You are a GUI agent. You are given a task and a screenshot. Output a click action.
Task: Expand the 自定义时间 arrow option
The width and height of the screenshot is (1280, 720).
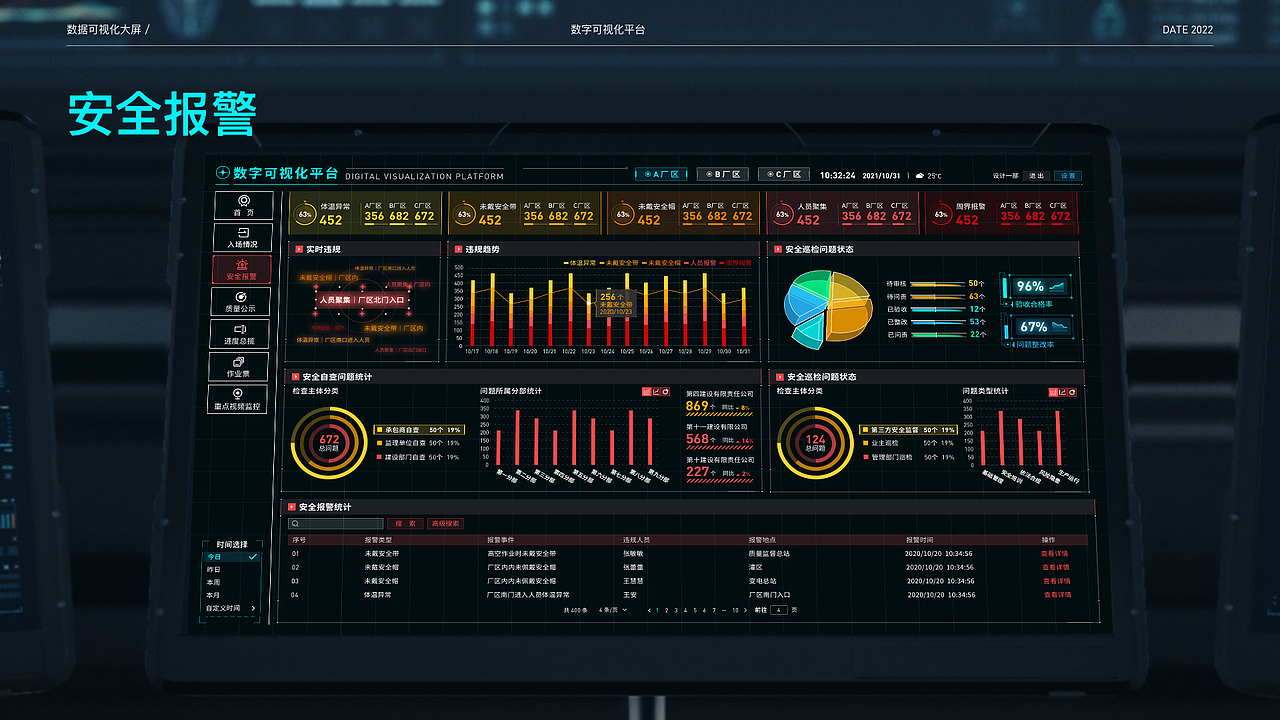pyautogui.click(x=253, y=608)
